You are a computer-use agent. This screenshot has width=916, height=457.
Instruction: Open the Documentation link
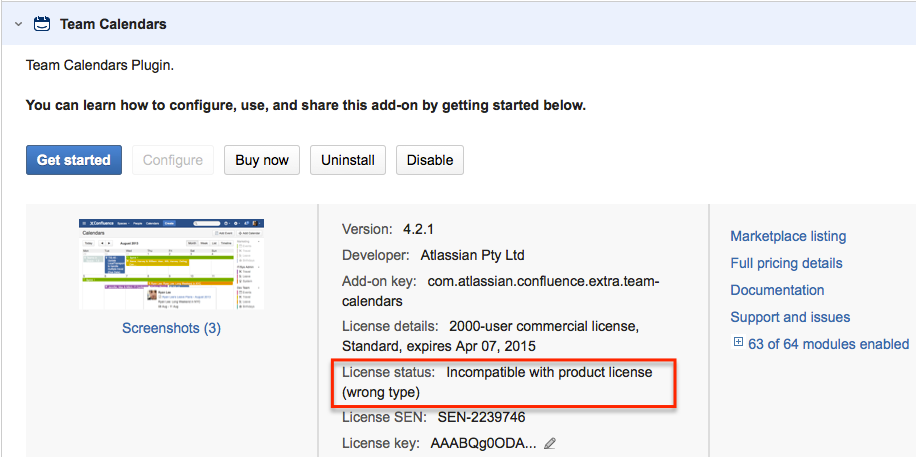pos(778,290)
